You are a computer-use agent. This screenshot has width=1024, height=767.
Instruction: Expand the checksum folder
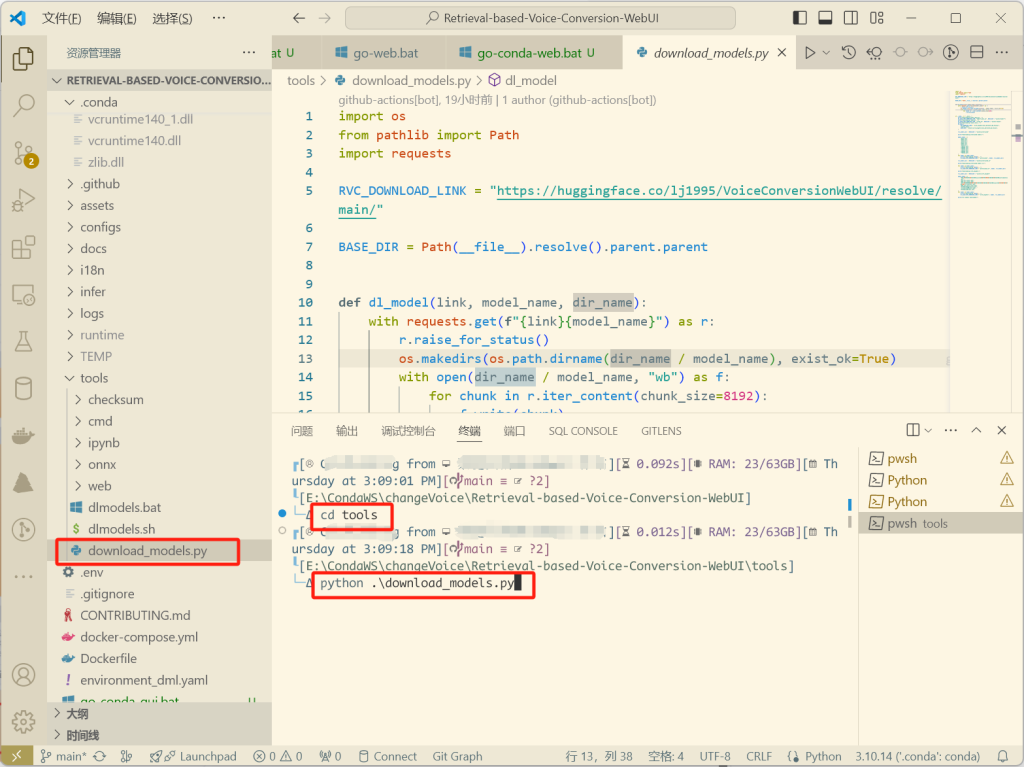pos(78,399)
